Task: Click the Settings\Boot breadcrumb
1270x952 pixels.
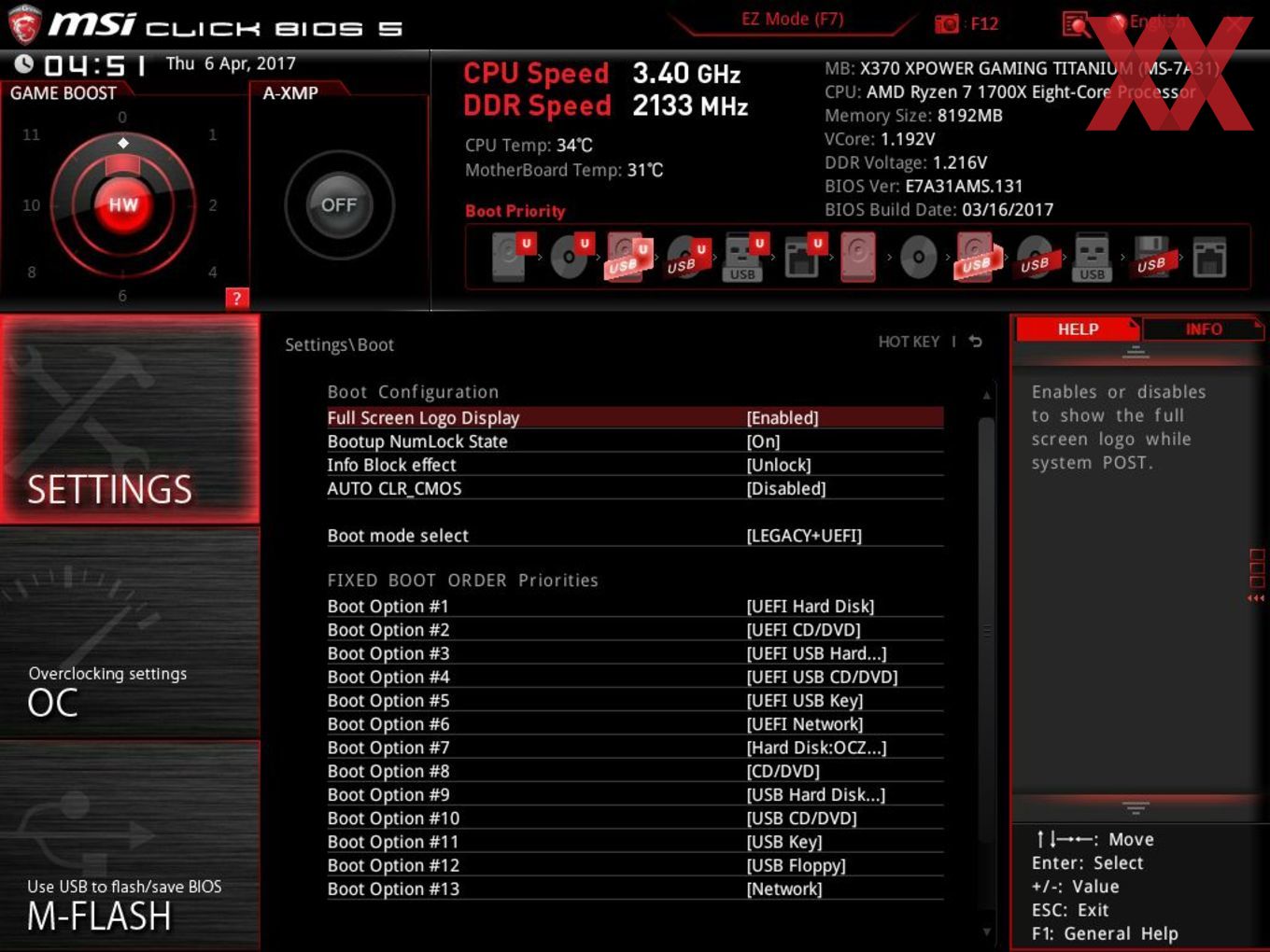Action: (339, 344)
